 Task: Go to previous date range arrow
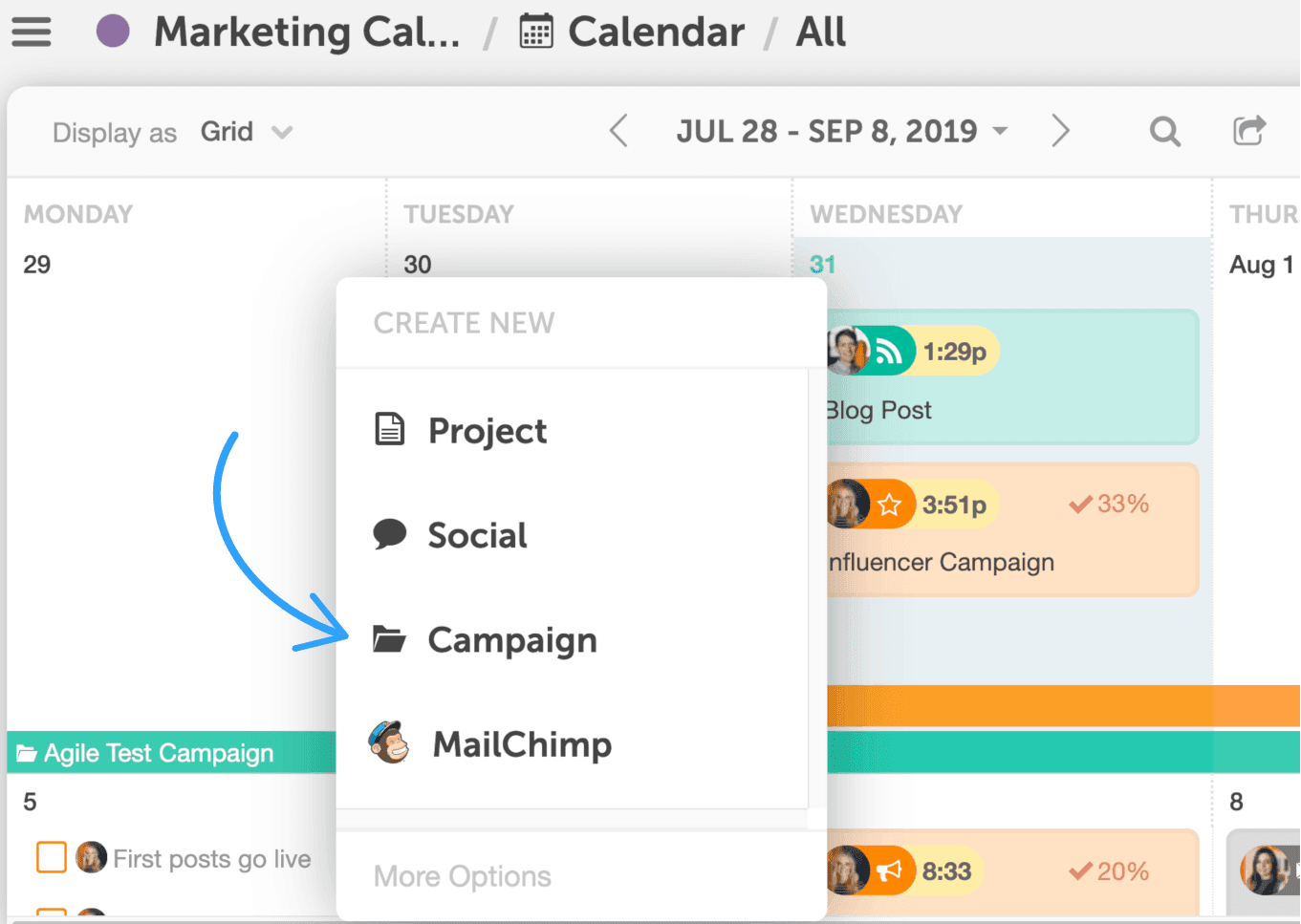pyautogui.click(x=618, y=131)
